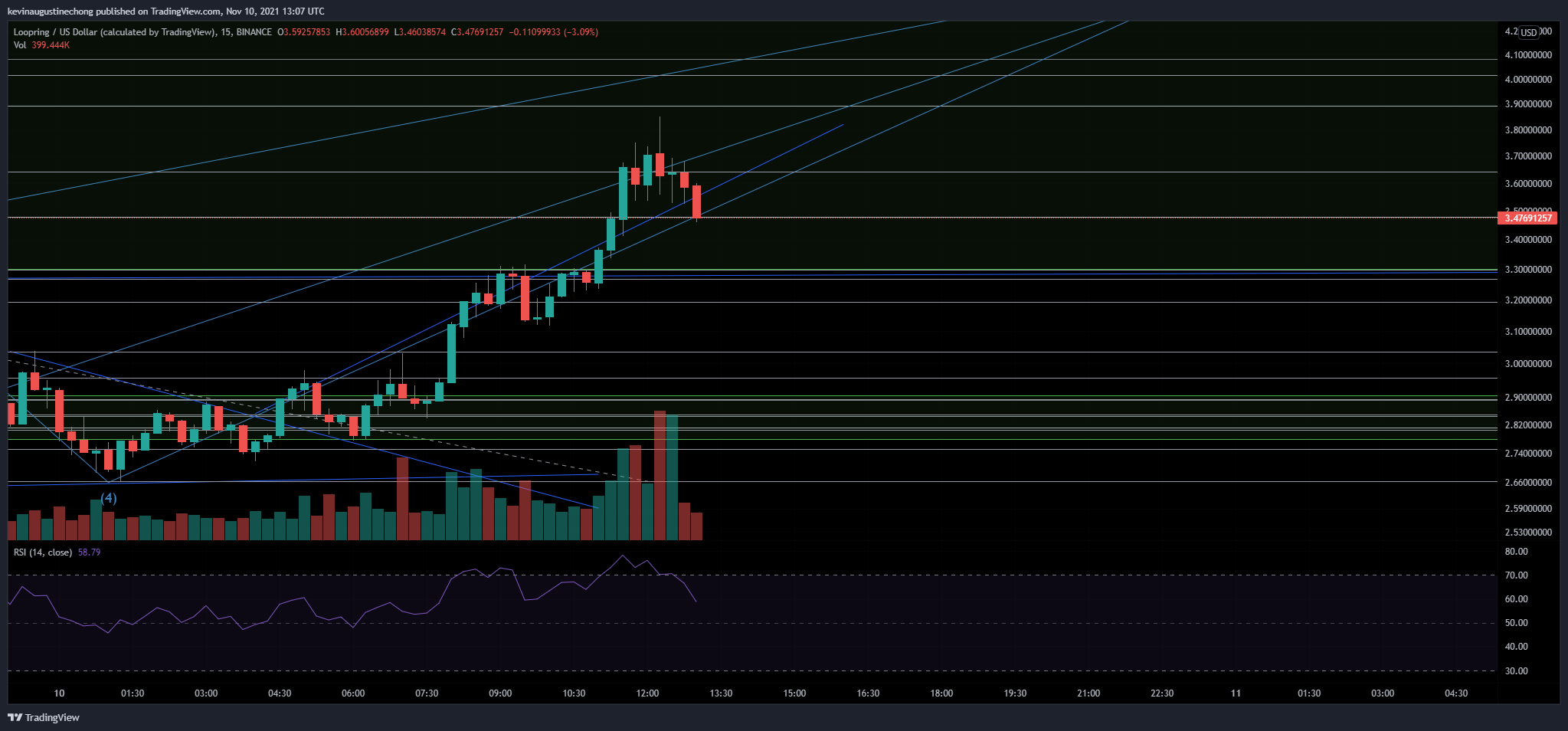1568x731 pixels.
Task: Click the 06:00 time axis label
Action: [353, 693]
